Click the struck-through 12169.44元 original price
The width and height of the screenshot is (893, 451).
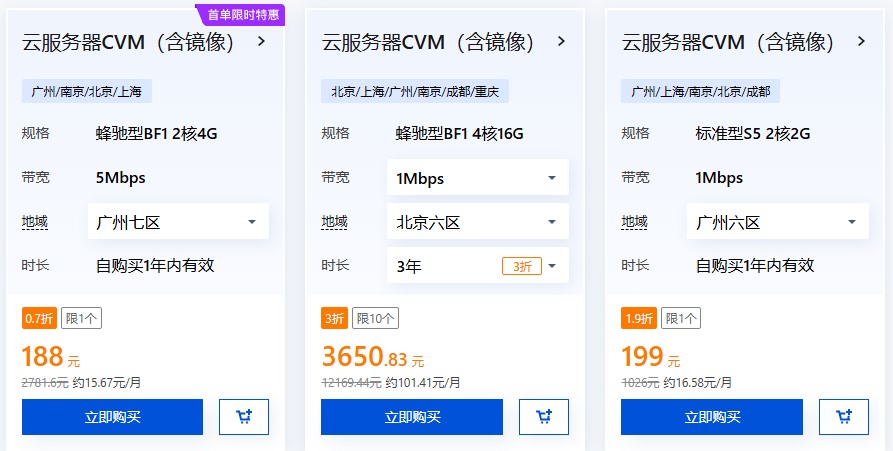351,383
